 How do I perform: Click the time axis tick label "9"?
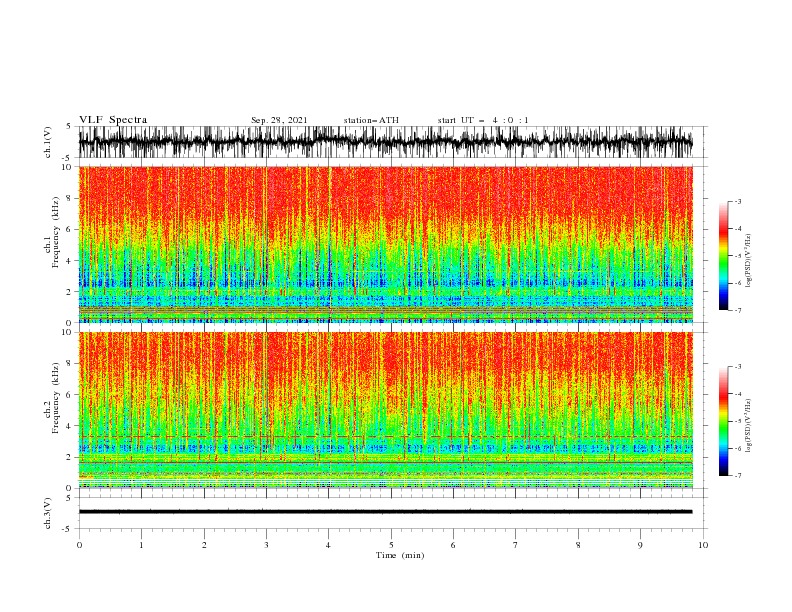[x=640, y=545]
